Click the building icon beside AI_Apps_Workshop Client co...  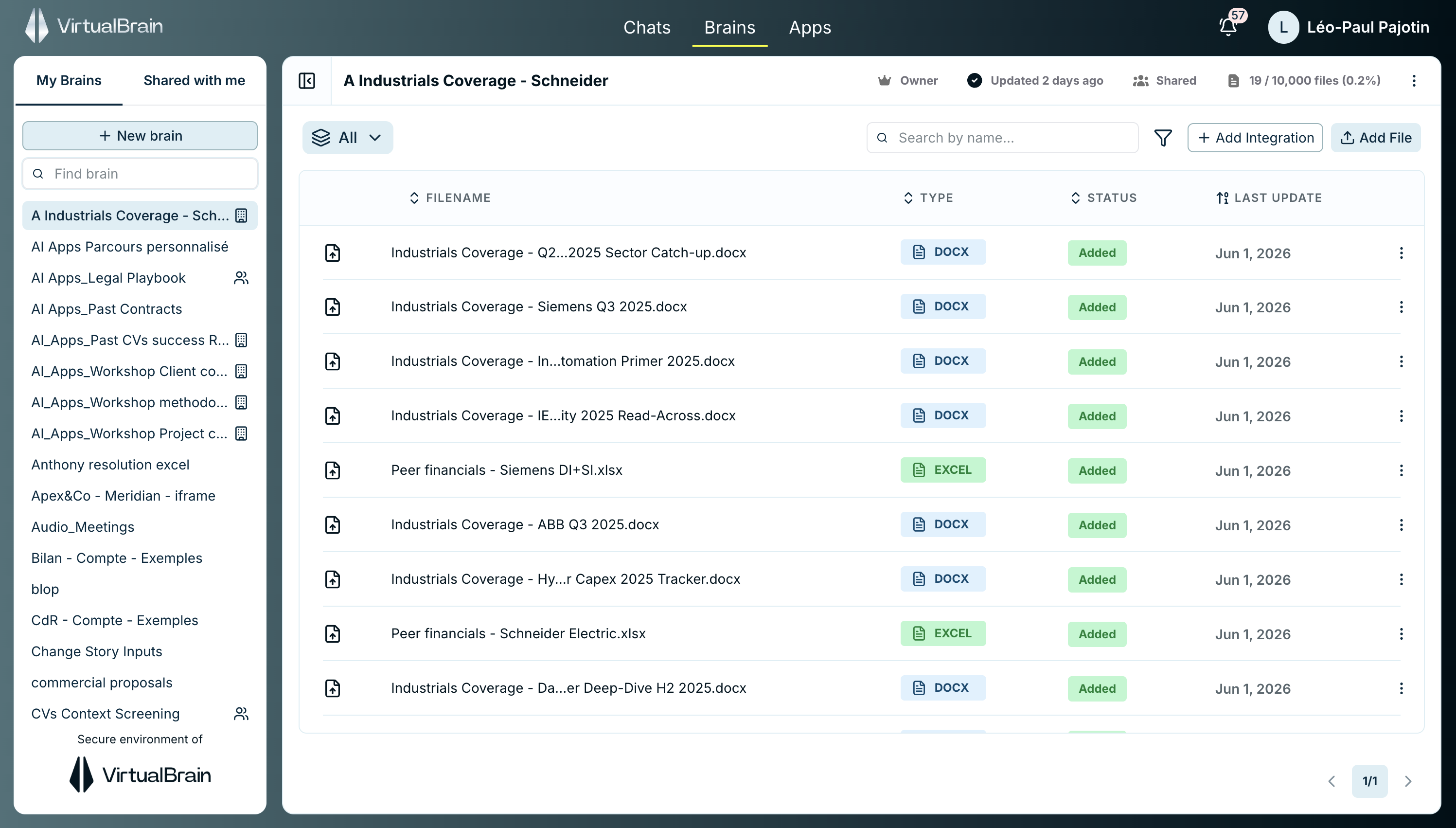click(x=241, y=371)
